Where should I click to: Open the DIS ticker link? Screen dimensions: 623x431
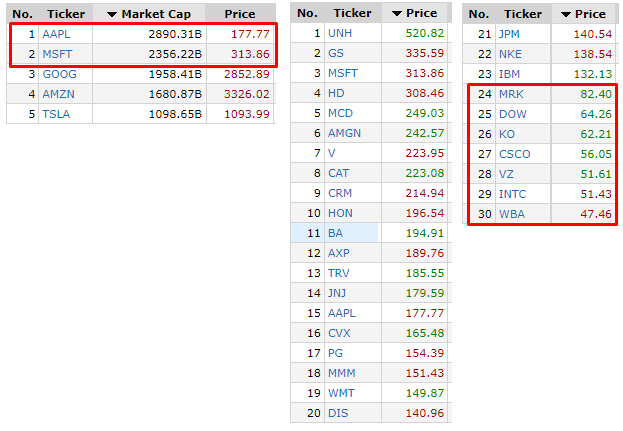point(338,413)
